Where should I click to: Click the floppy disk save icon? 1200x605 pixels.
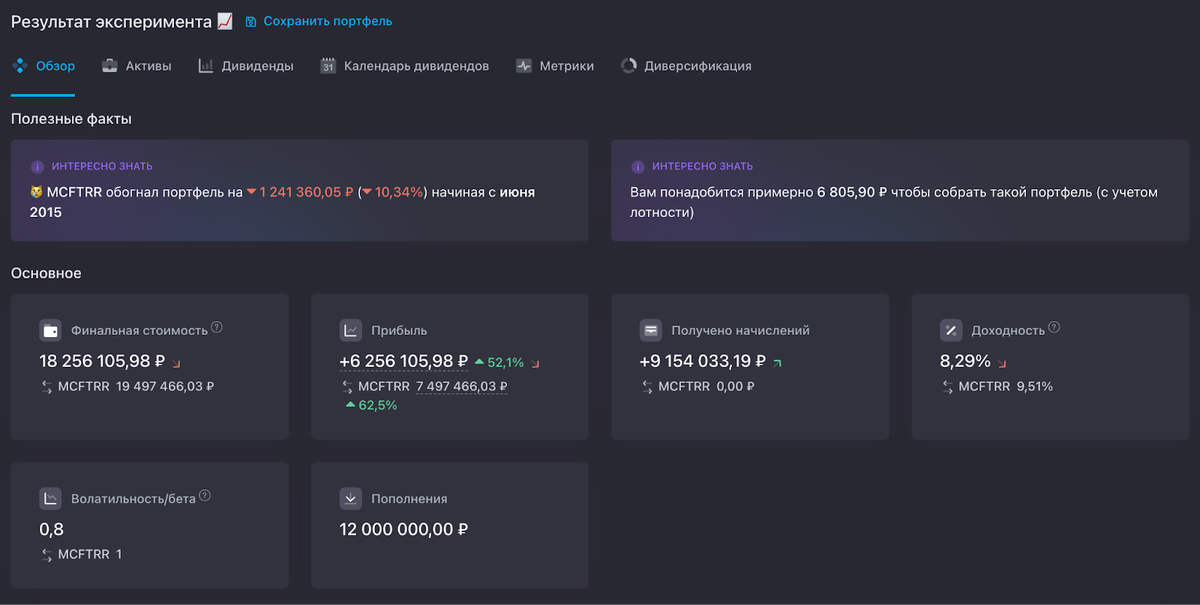pyautogui.click(x=251, y=21)
